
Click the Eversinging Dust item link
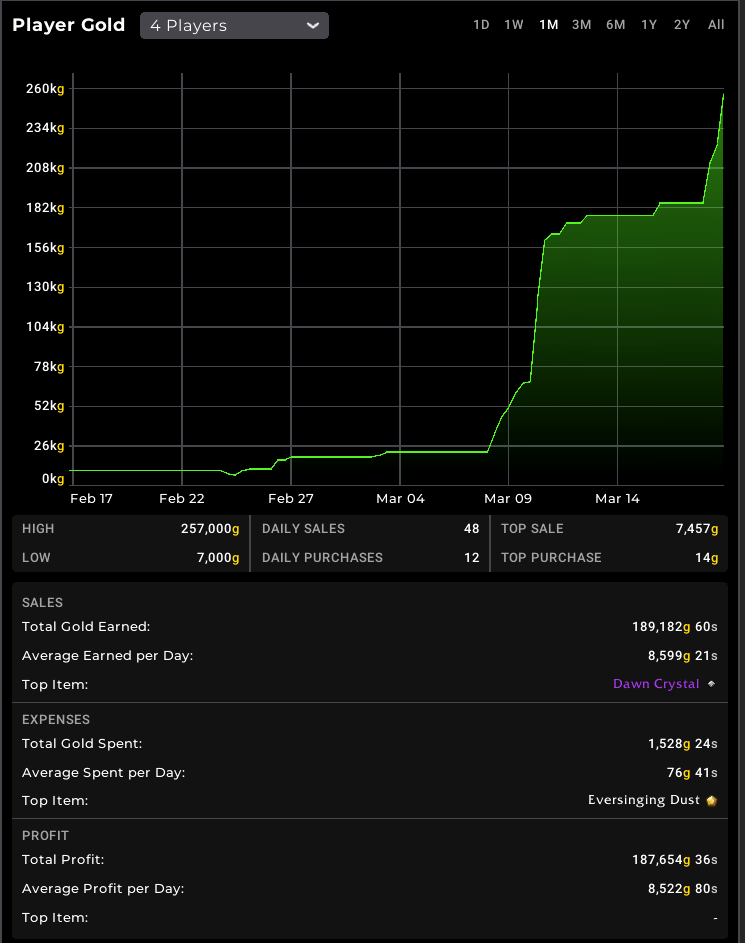643,800
